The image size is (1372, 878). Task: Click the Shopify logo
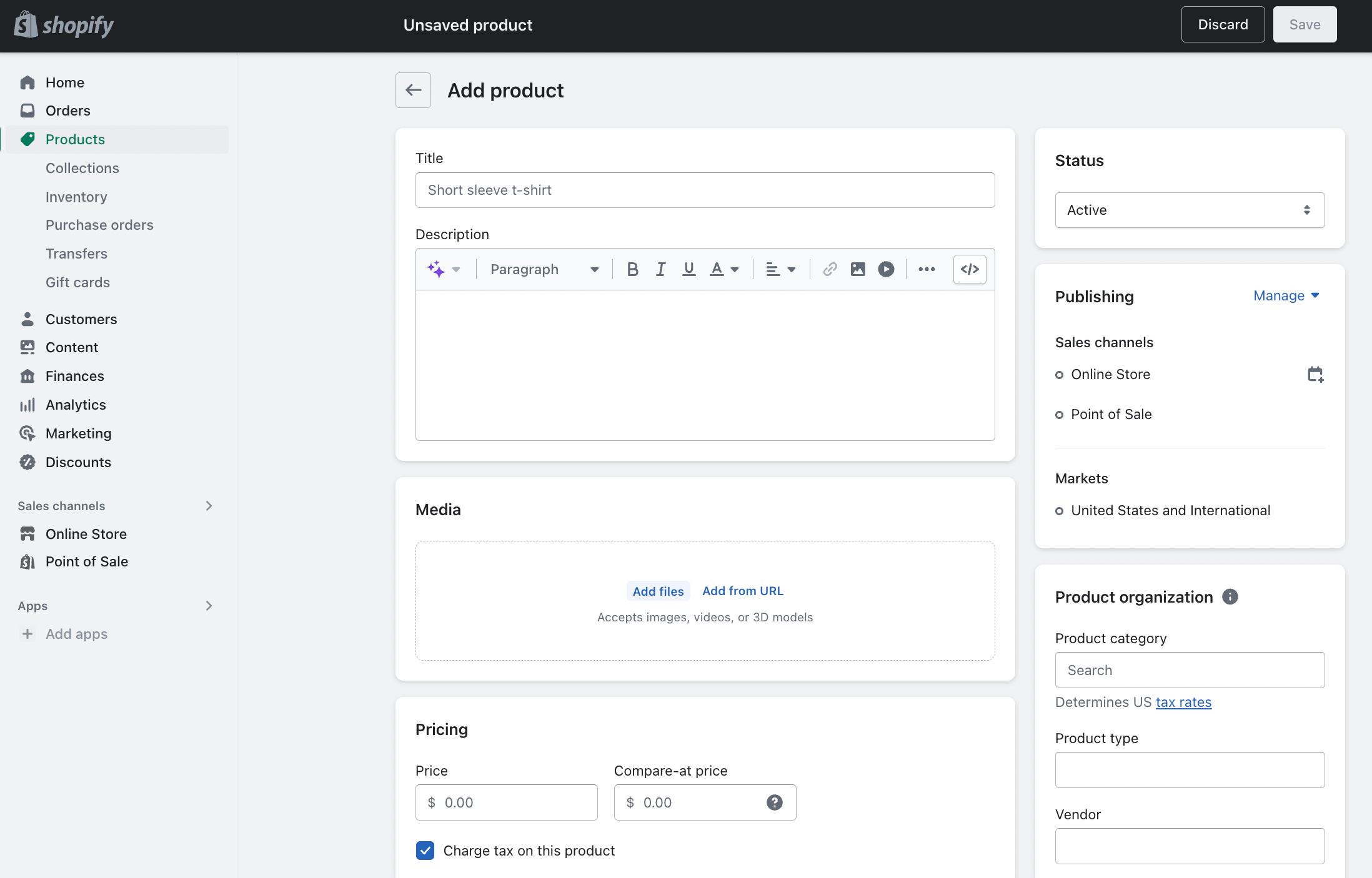pos(64,25)
